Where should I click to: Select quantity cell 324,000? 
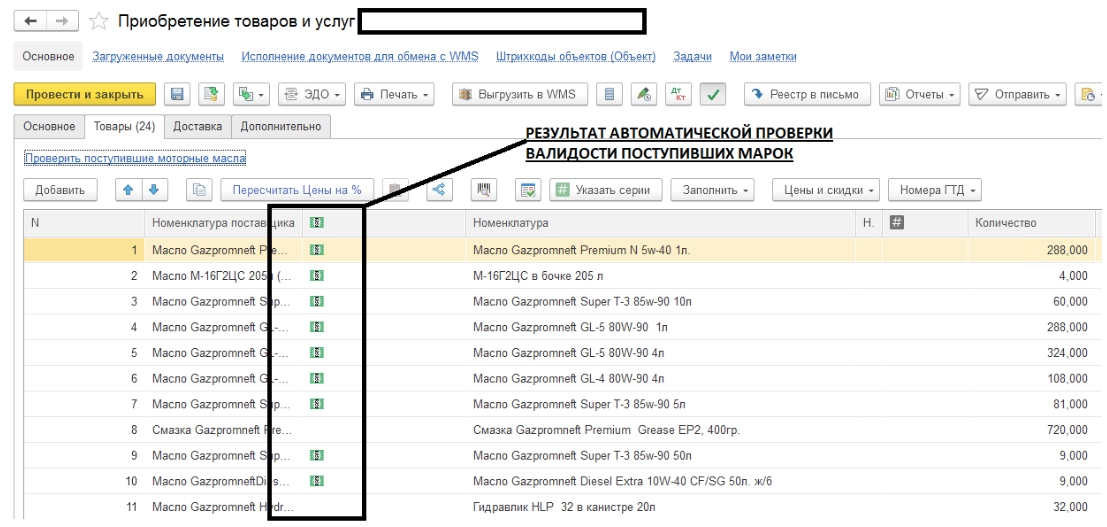1031,353
